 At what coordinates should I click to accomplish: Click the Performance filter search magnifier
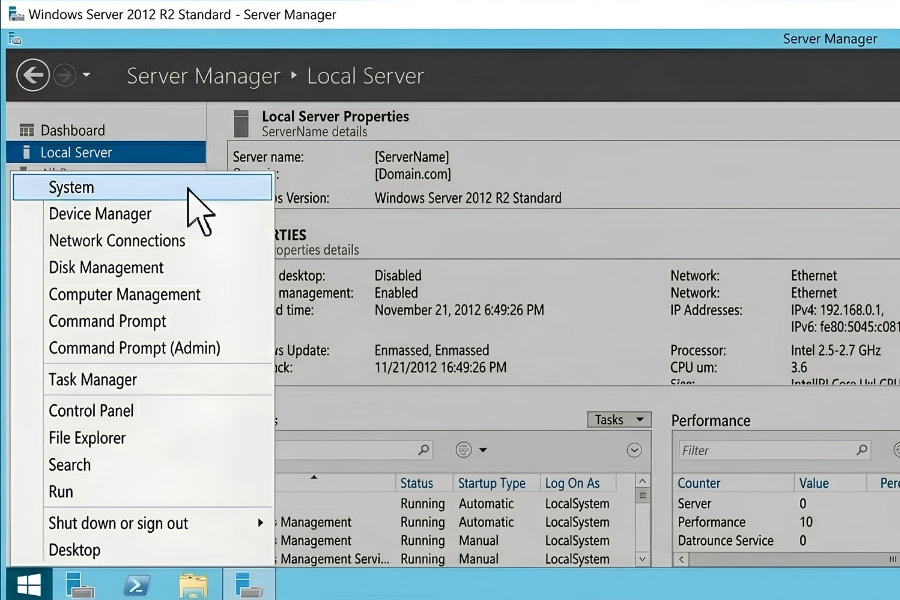click(862, 450)
